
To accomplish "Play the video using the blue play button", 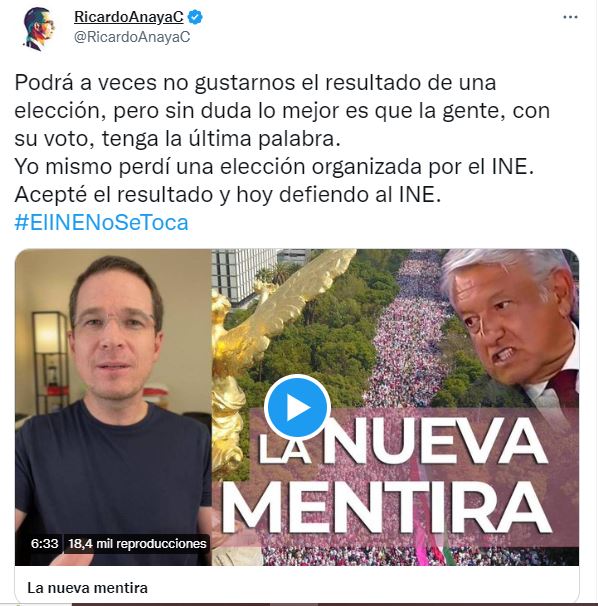I will tap(297, 407).
